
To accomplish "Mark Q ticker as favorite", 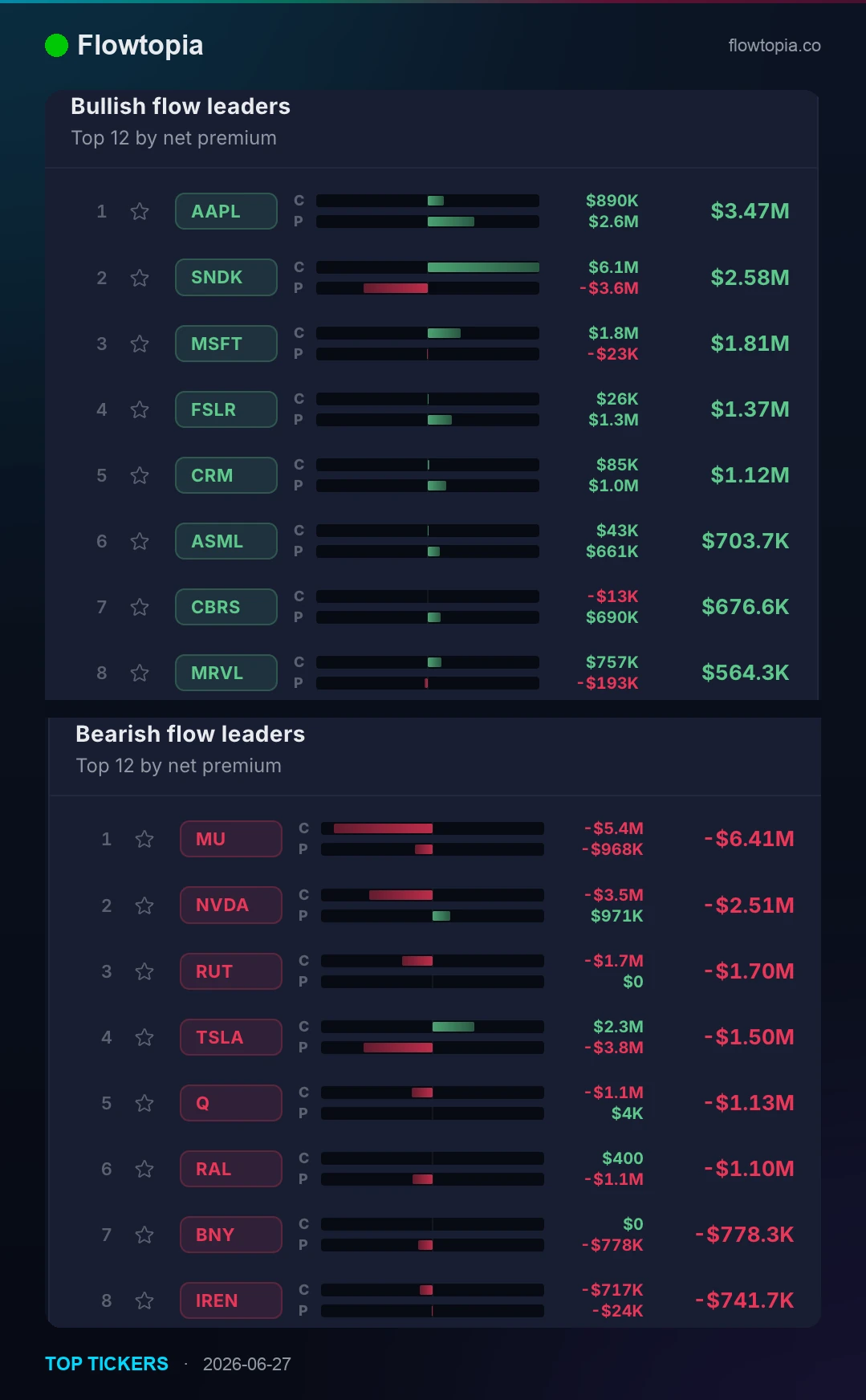I will (144, 1103).
